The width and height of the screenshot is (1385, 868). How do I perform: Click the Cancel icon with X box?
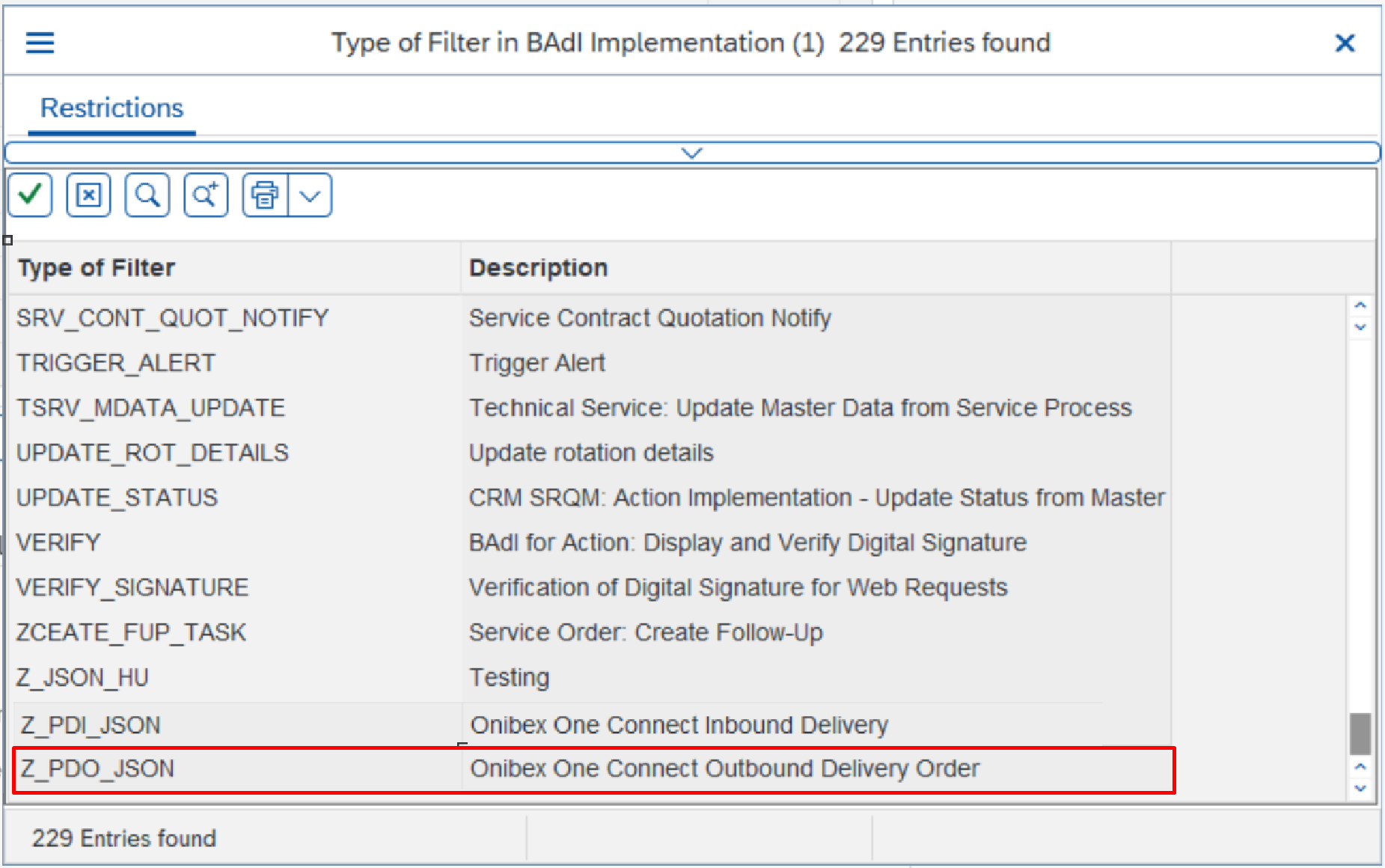pos(88,195)
